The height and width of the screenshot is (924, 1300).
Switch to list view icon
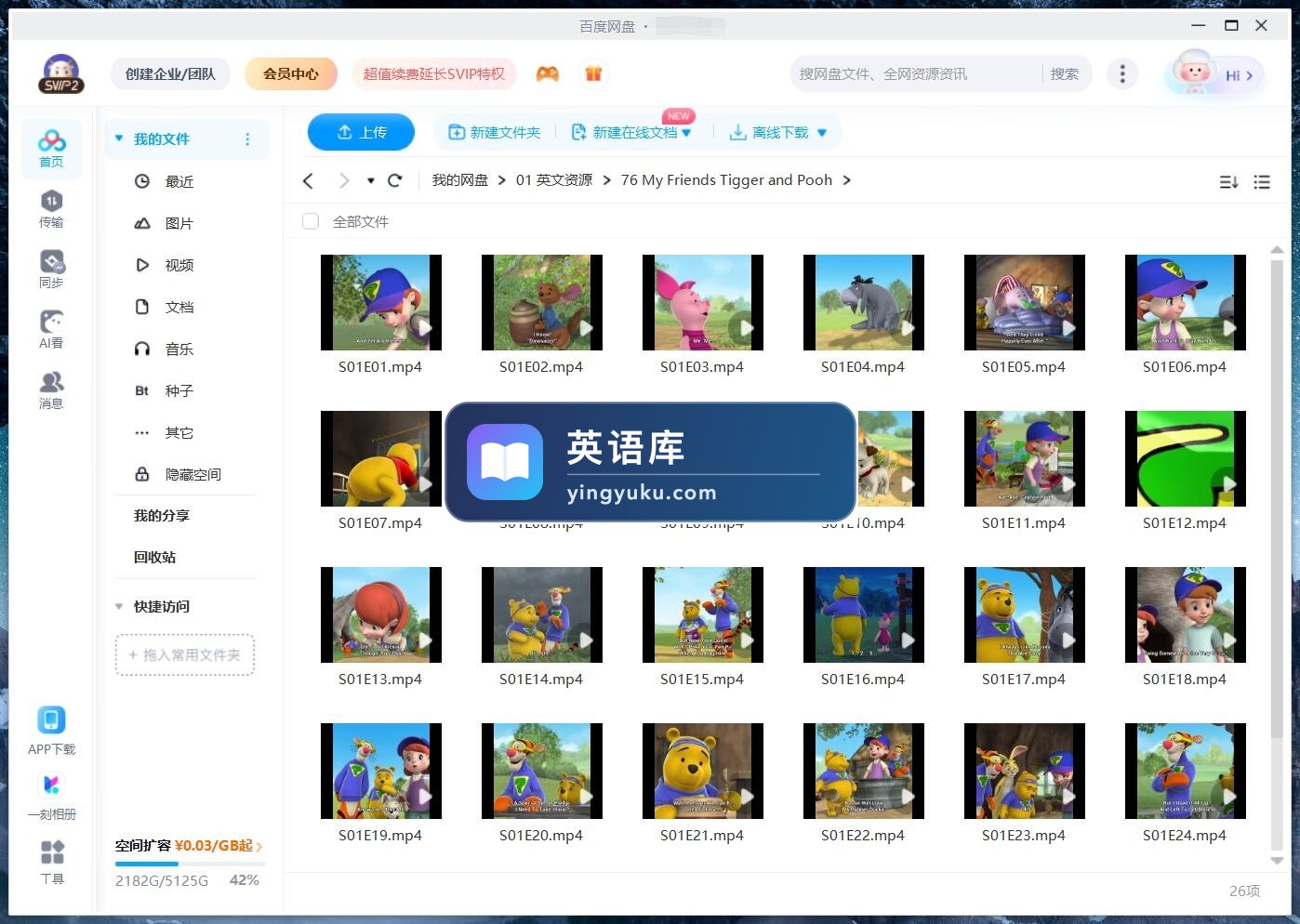pos(1262,182)
